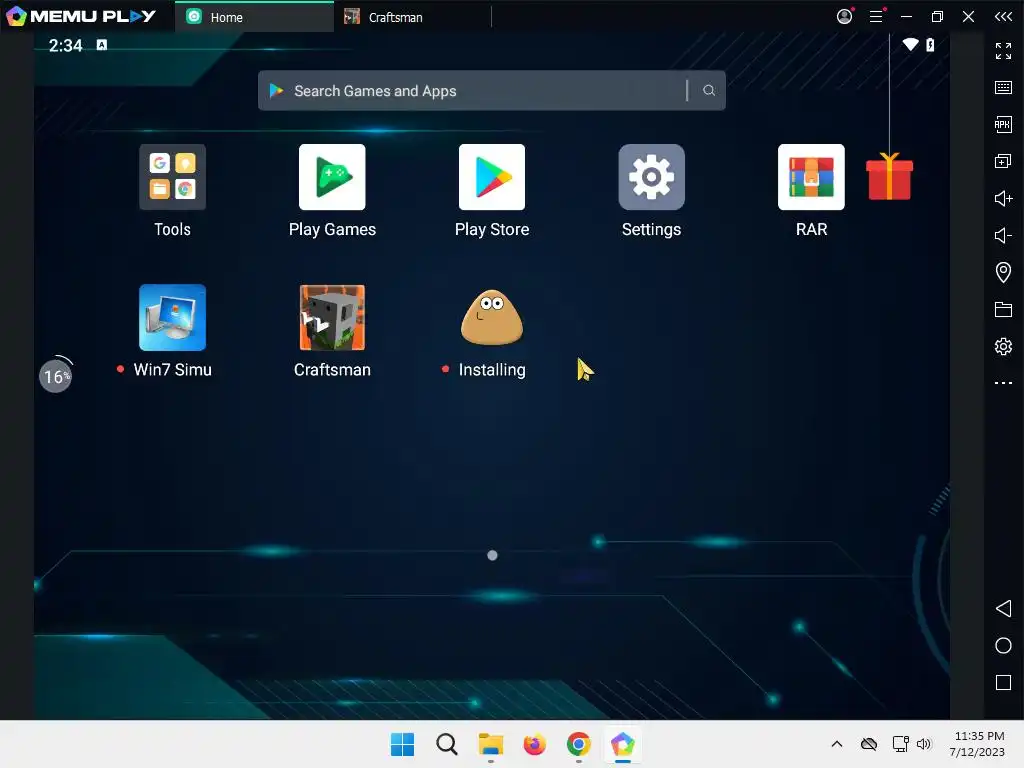Click the system tray volume icon
The width and height of the screenshot is (1024, 768).
click(924, 744)
